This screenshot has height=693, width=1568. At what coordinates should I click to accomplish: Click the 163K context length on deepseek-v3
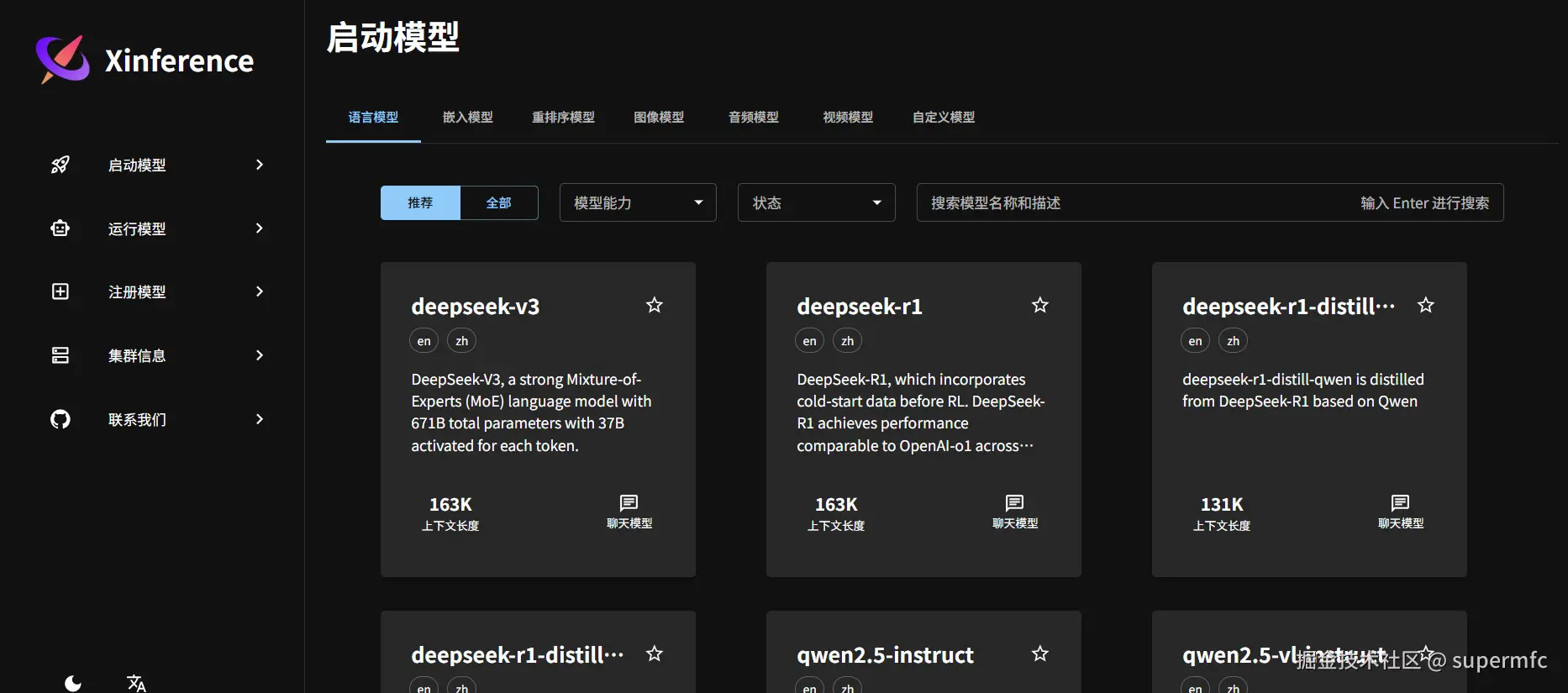pyautogui.click(x=450, y=504)
